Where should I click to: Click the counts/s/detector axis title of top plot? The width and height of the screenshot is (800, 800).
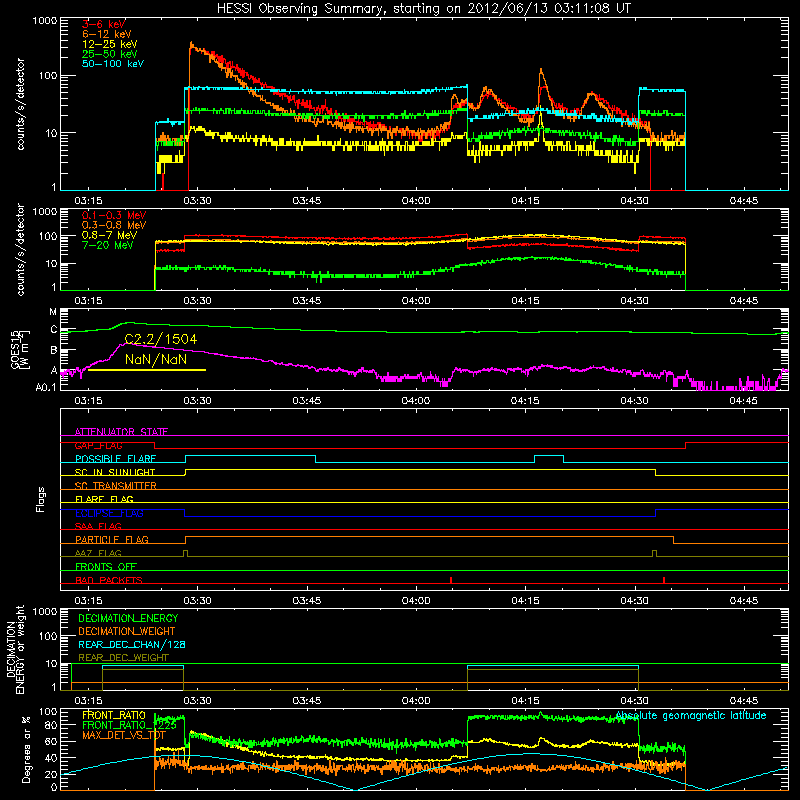21,104
